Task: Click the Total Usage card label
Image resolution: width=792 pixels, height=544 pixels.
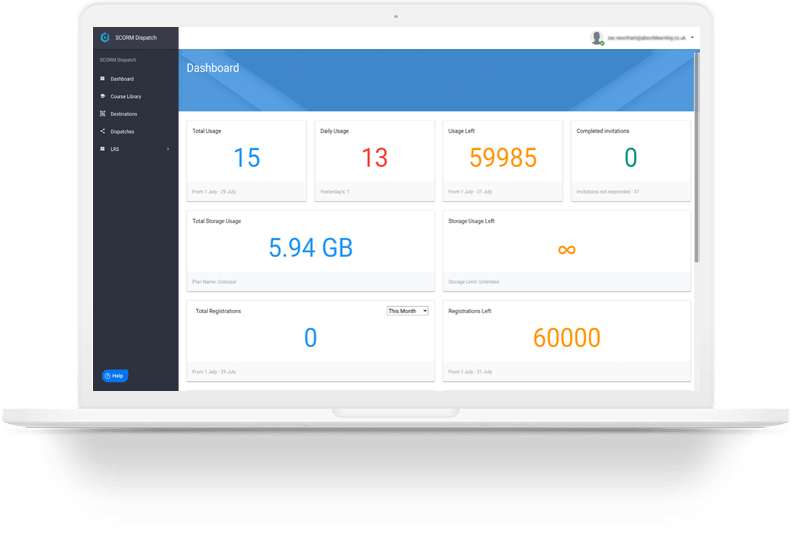Action: 207,131
